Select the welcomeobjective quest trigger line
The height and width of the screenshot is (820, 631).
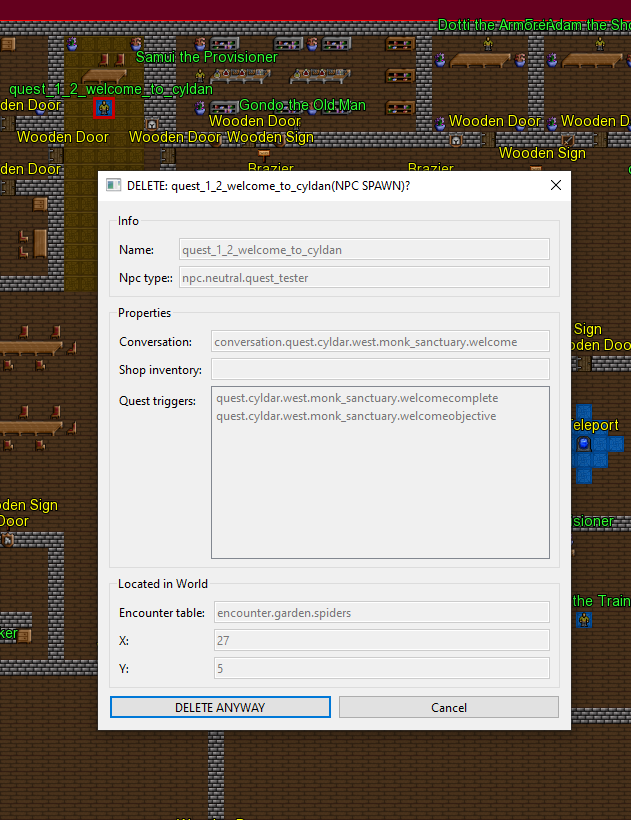(x=356, y=416)
